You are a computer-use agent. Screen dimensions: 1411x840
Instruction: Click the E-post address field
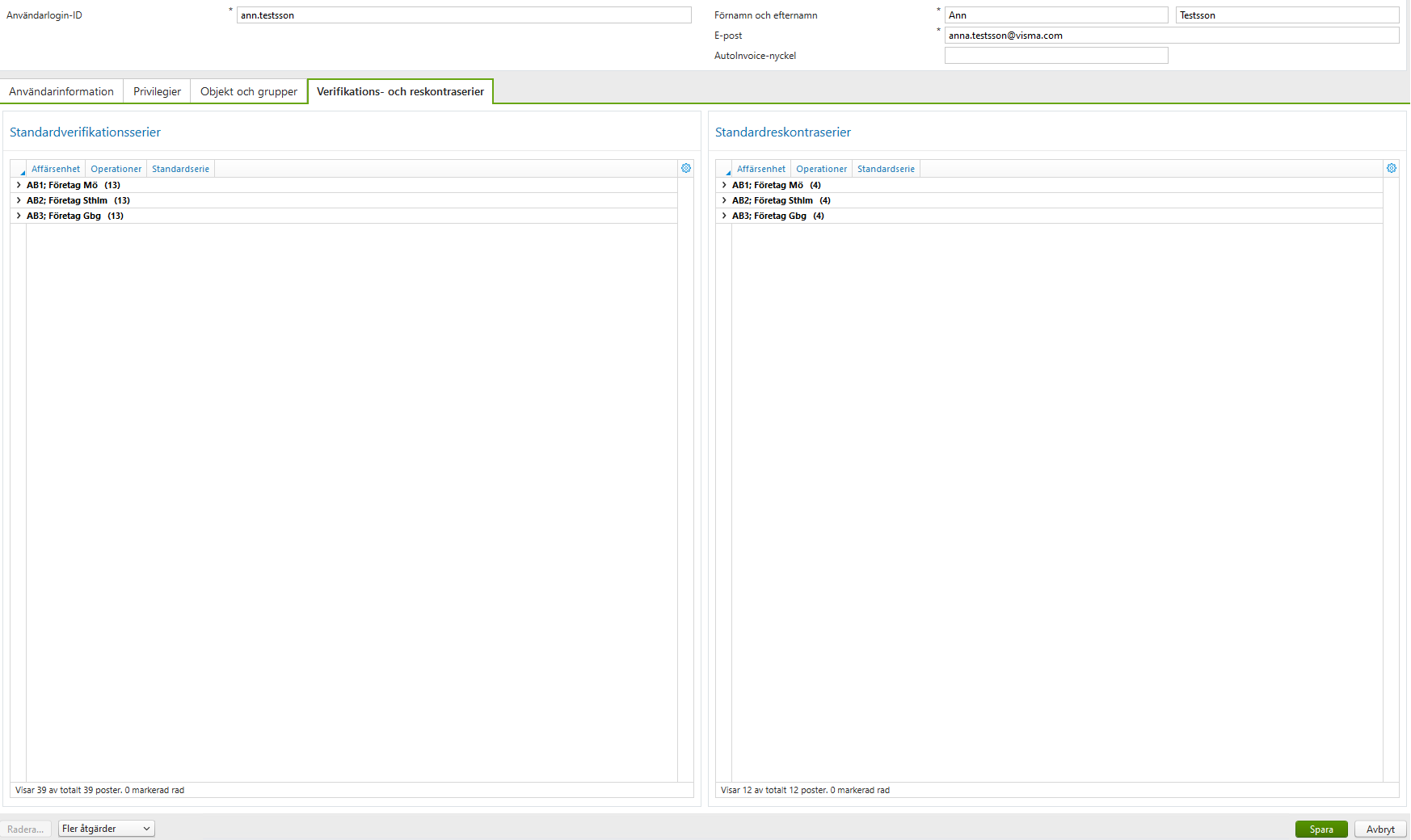coord(1171,35)
